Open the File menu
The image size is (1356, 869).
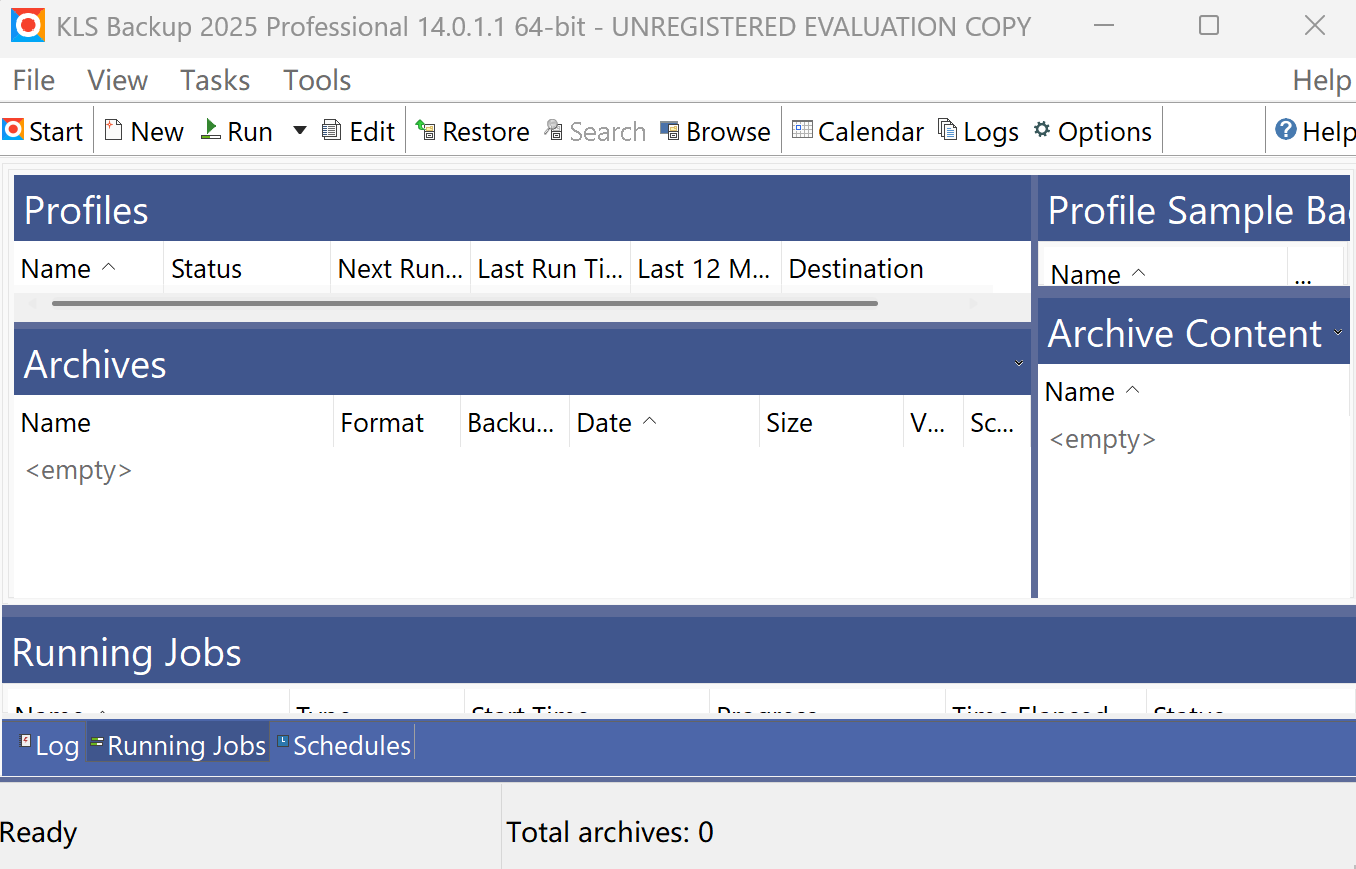pyautogui.click(x=34, y=80)
